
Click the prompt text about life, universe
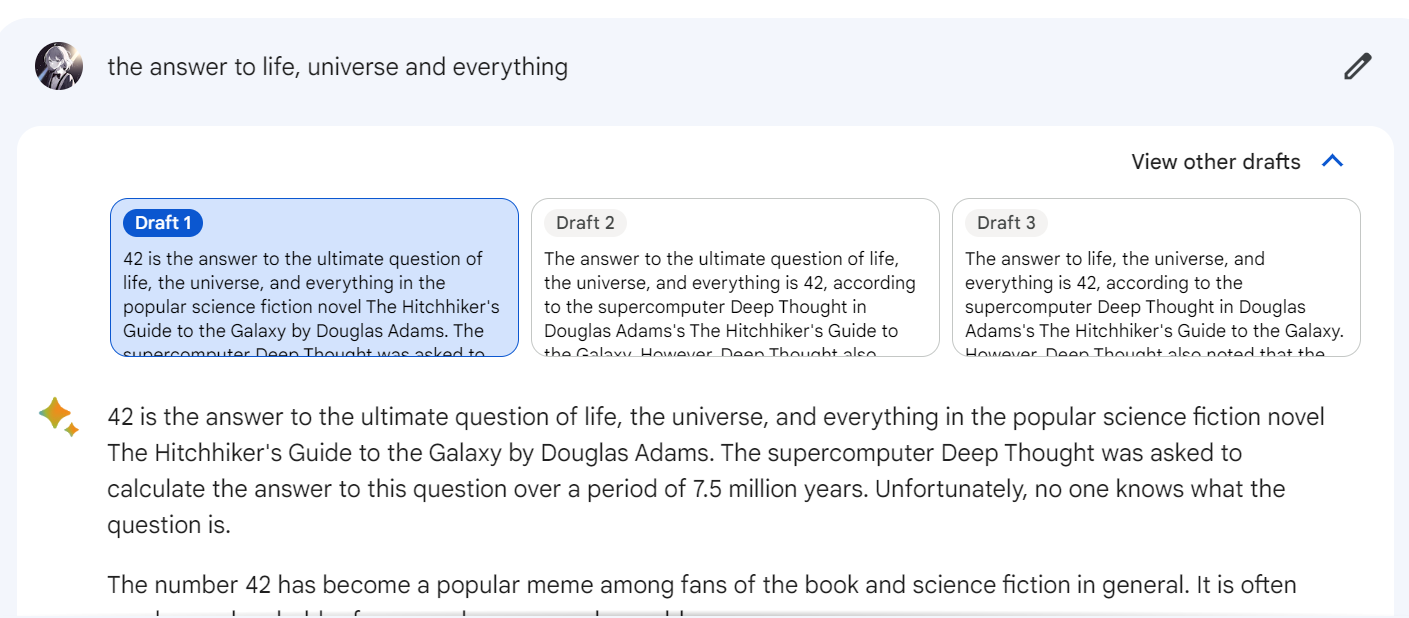[337, 67]
